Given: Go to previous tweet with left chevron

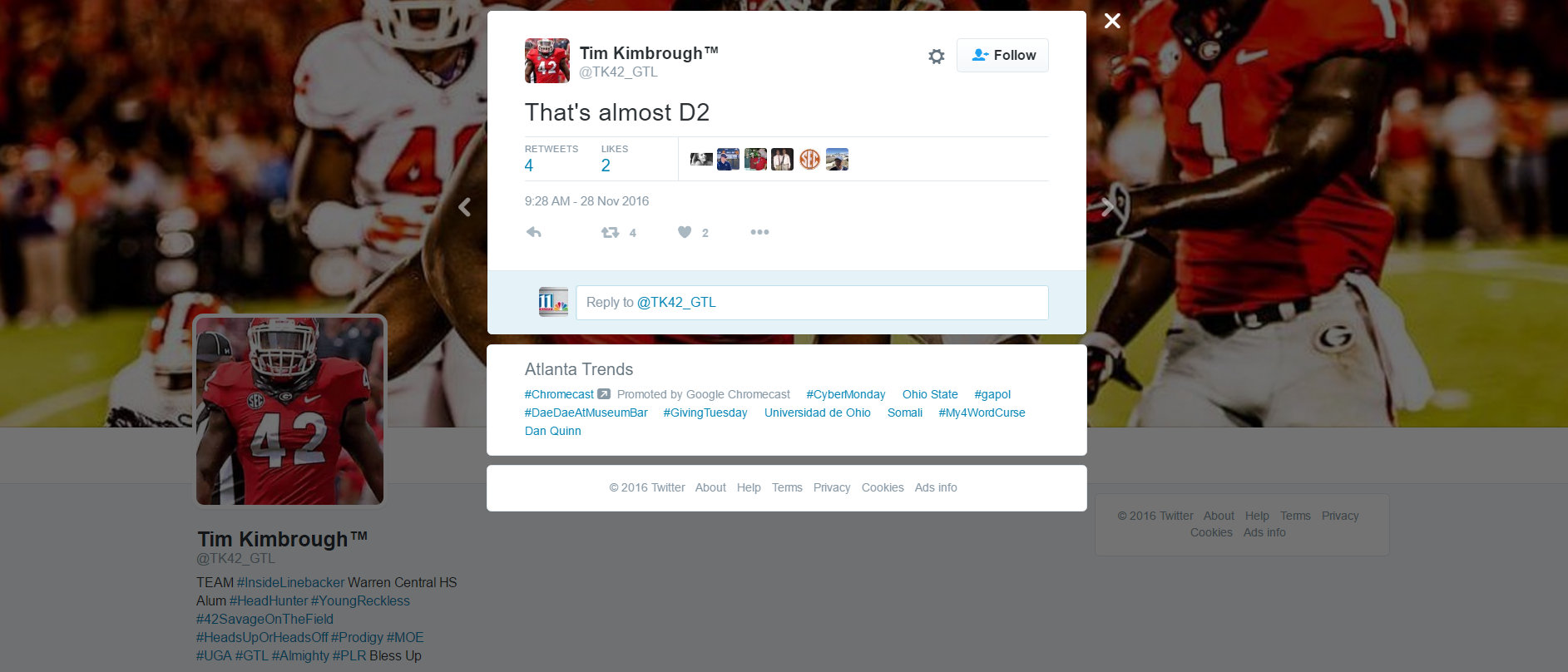Looking at the screenshot, I should [465, 207].
